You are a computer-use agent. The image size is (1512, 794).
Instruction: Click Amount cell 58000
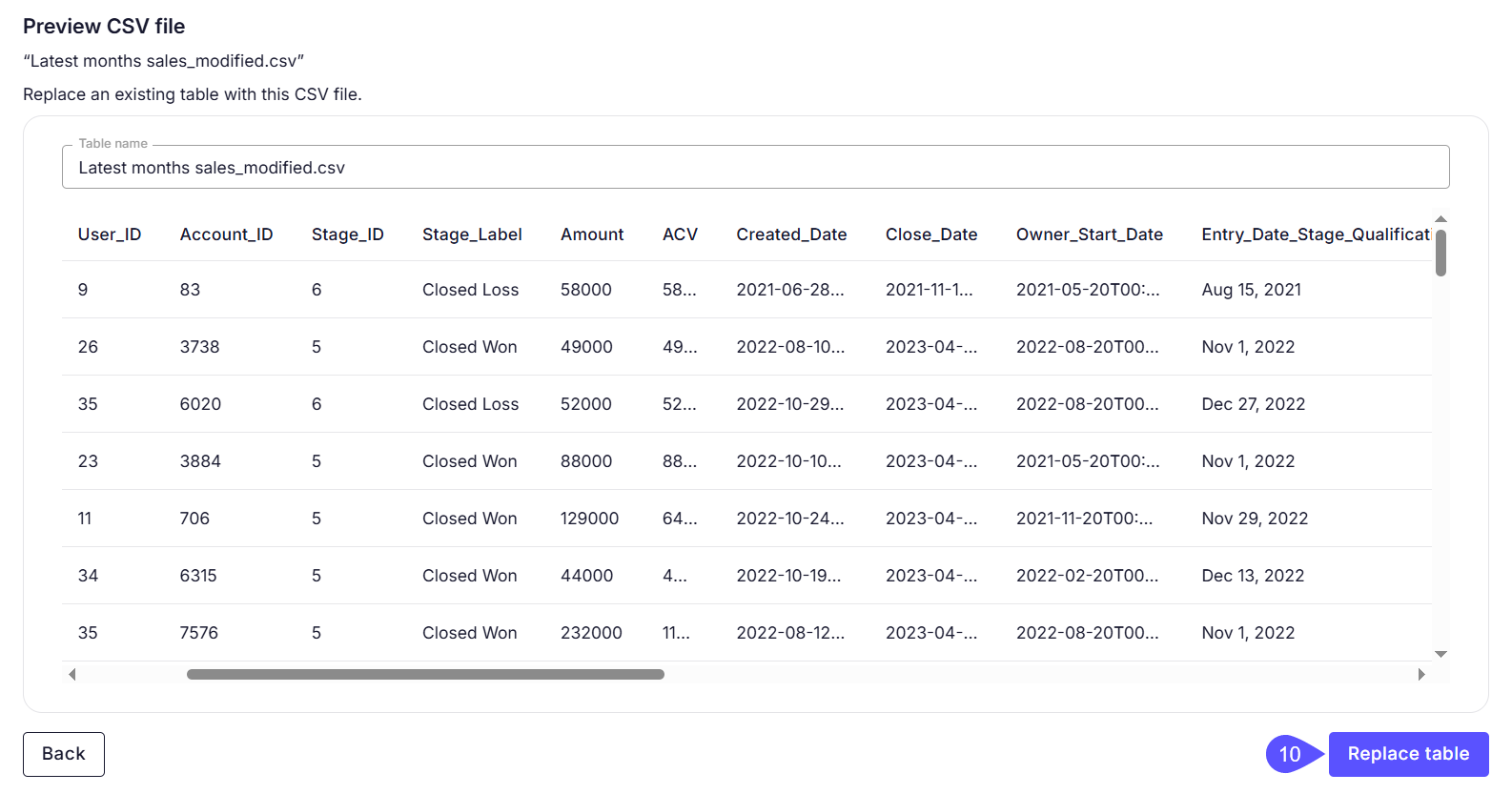pos(586,290)
